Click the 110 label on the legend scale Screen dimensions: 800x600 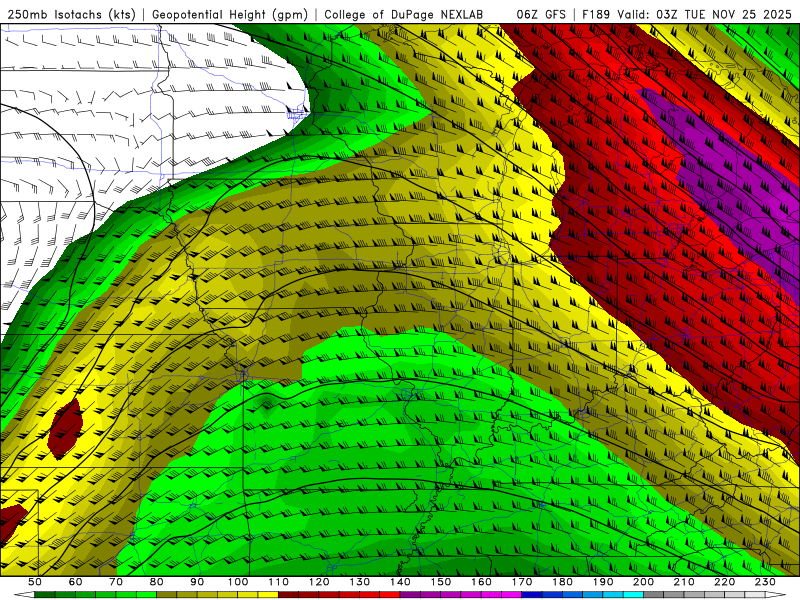click(278, 582)
